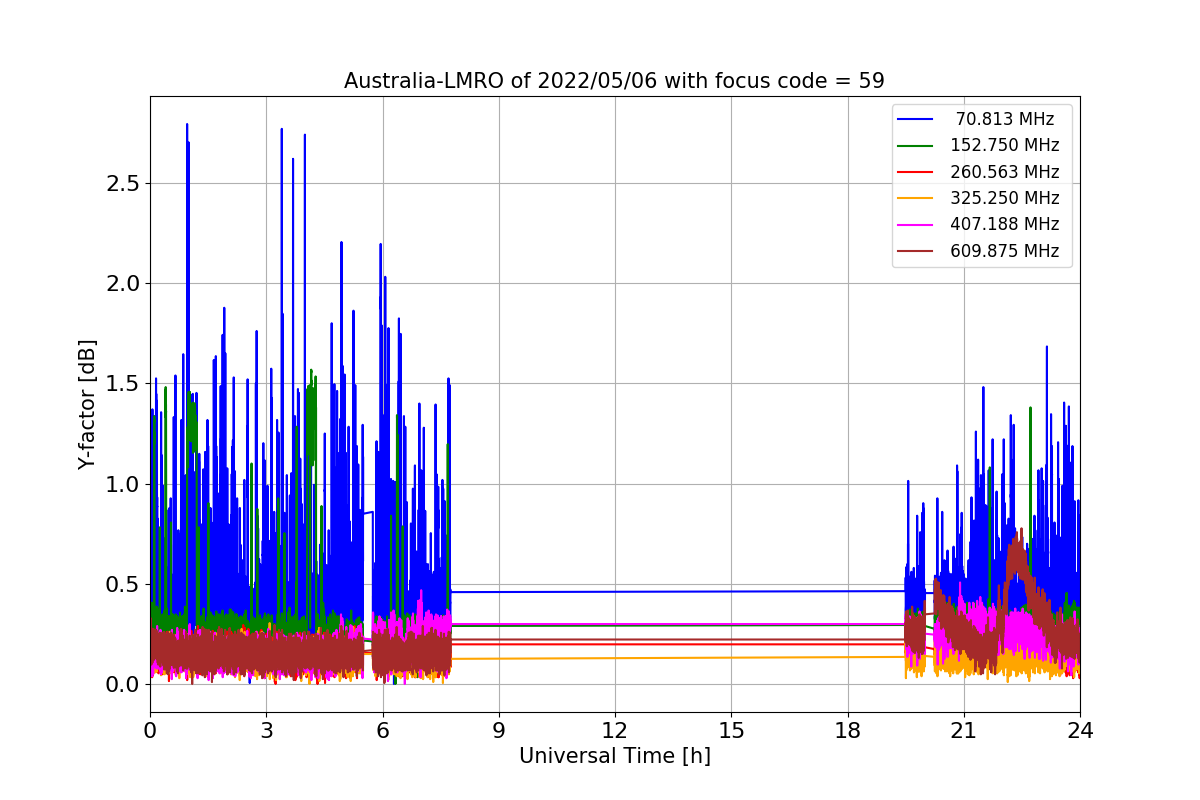Click the y-axis tick label 1.0
The height and width of the screenshot is (800, 1200).
[122, 484]
